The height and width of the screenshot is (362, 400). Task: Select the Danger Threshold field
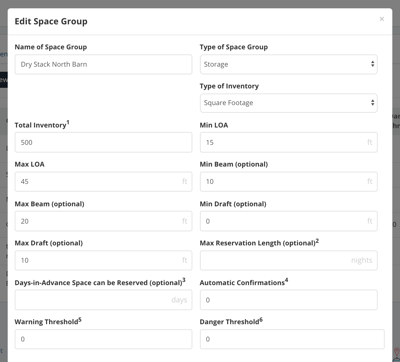pos(292,339)
